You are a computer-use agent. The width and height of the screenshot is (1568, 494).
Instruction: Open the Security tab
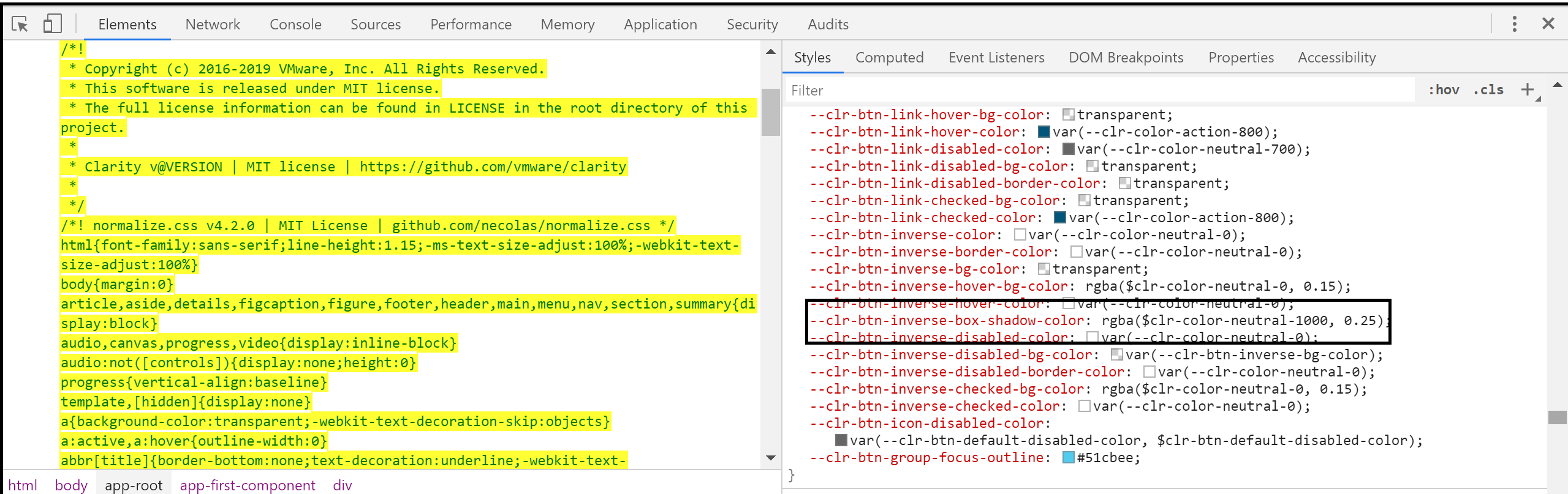pyautogui.click(x=752, y=24)
